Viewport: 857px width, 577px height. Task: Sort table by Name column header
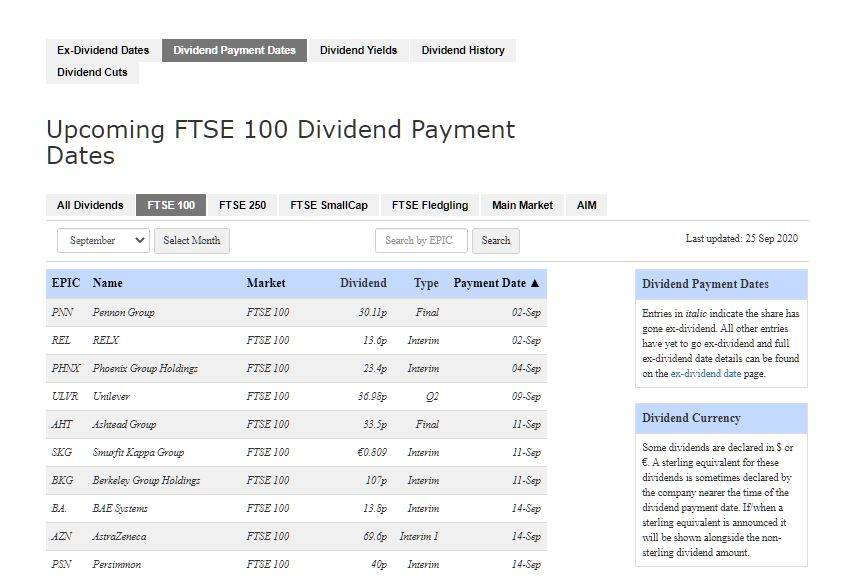(108, 283)
